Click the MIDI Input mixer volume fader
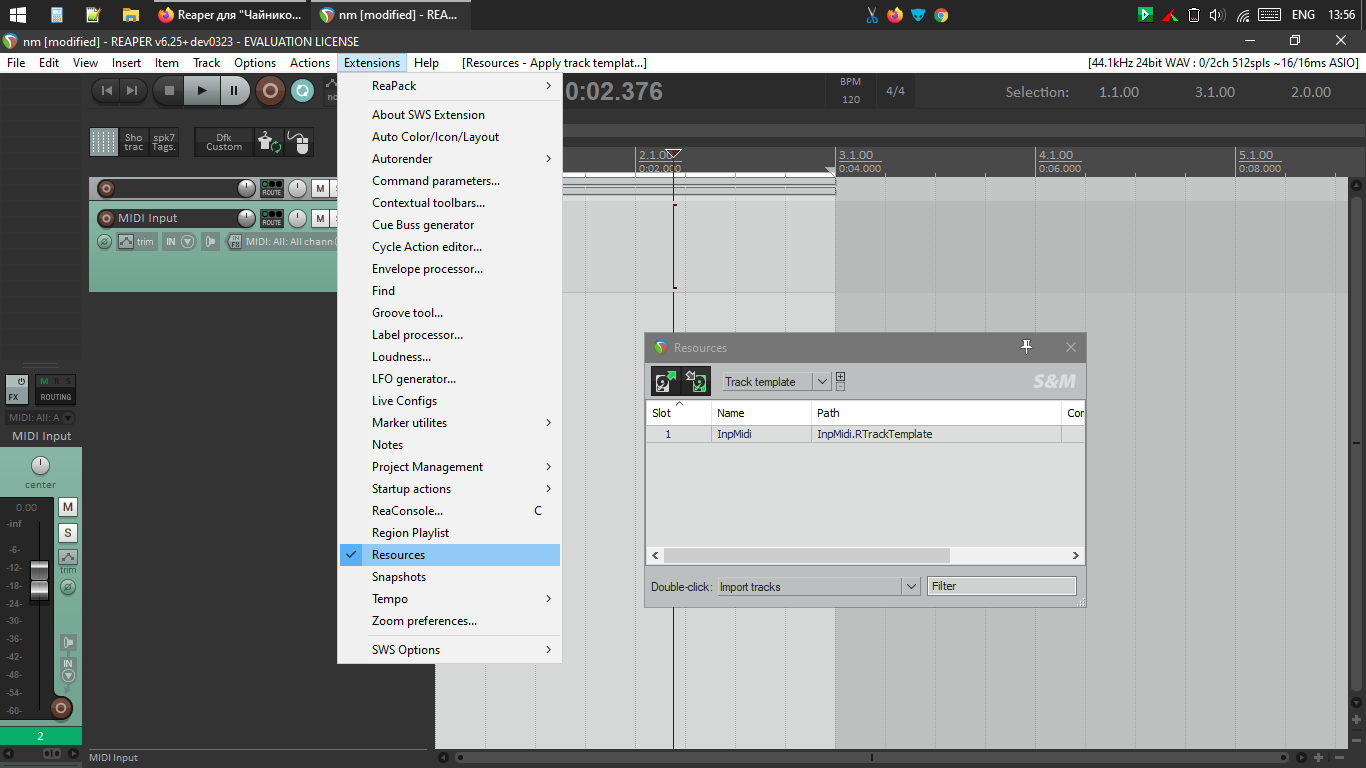The width and height of the screenshot is (1366, 768). (39, 580)
